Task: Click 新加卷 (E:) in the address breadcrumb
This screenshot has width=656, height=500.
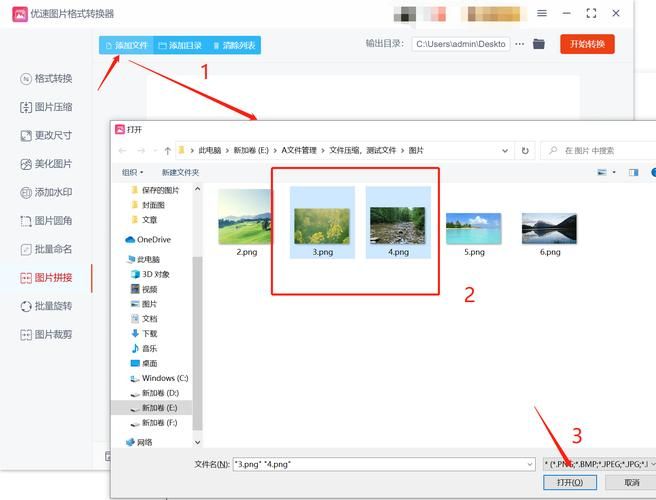Action: (x=251, y=150)
